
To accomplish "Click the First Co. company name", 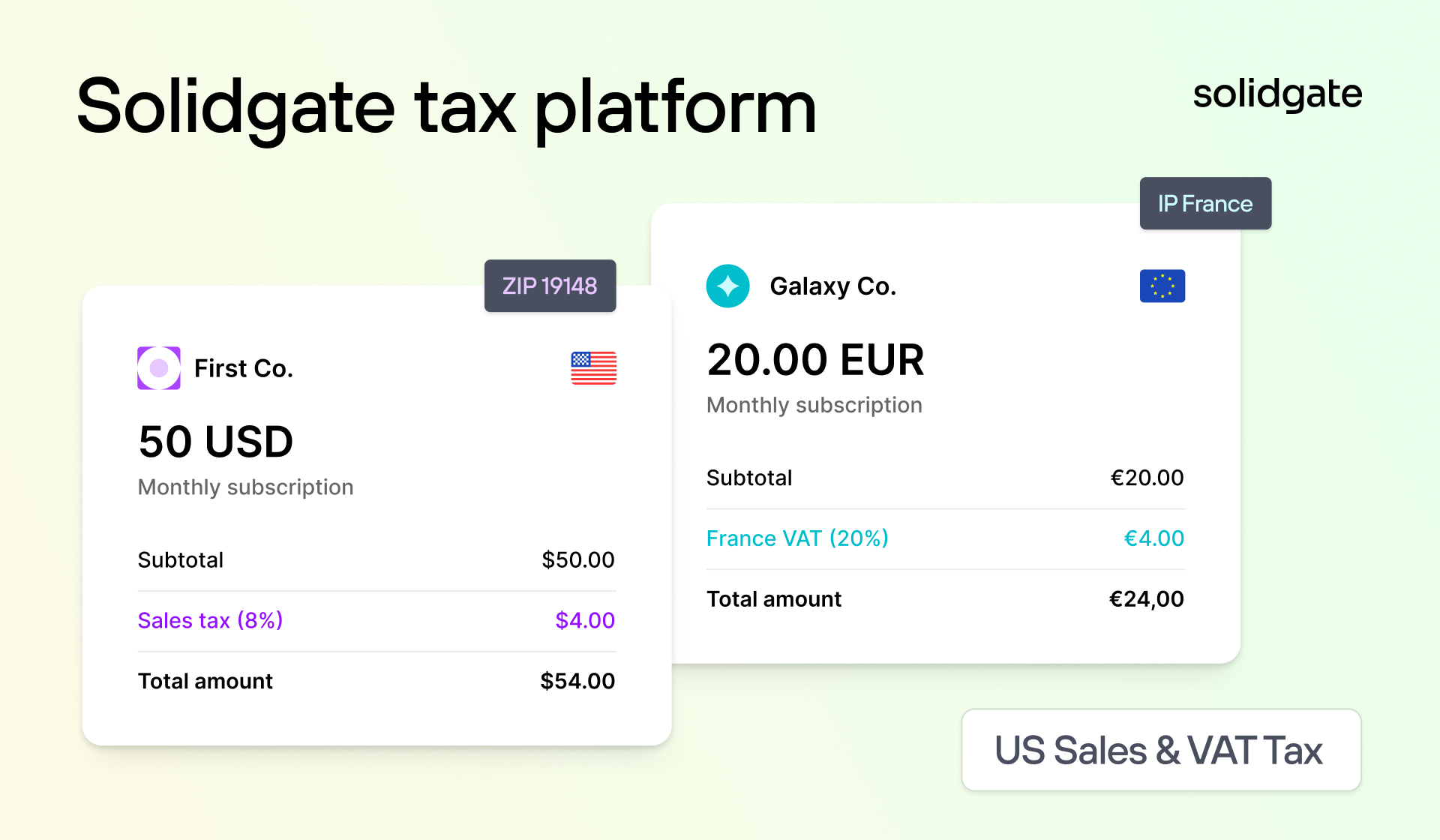I will [243, 368].
